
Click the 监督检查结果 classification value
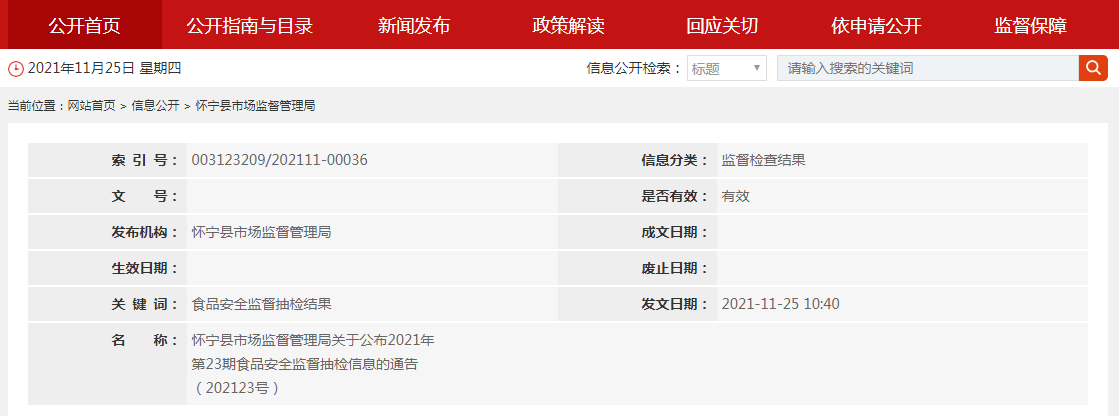click(x=764, y=160)
